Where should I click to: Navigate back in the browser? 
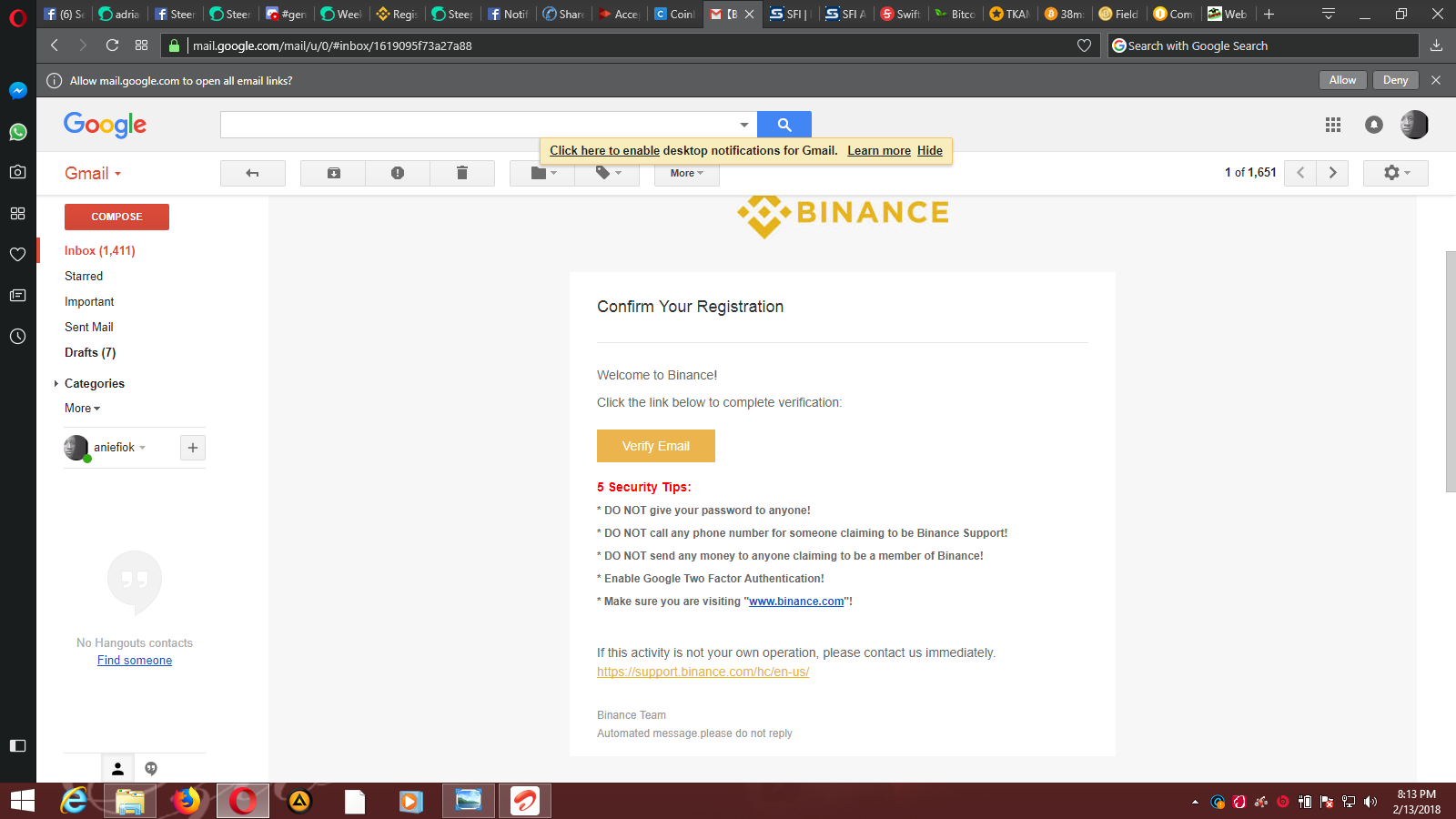pos(55,45)
